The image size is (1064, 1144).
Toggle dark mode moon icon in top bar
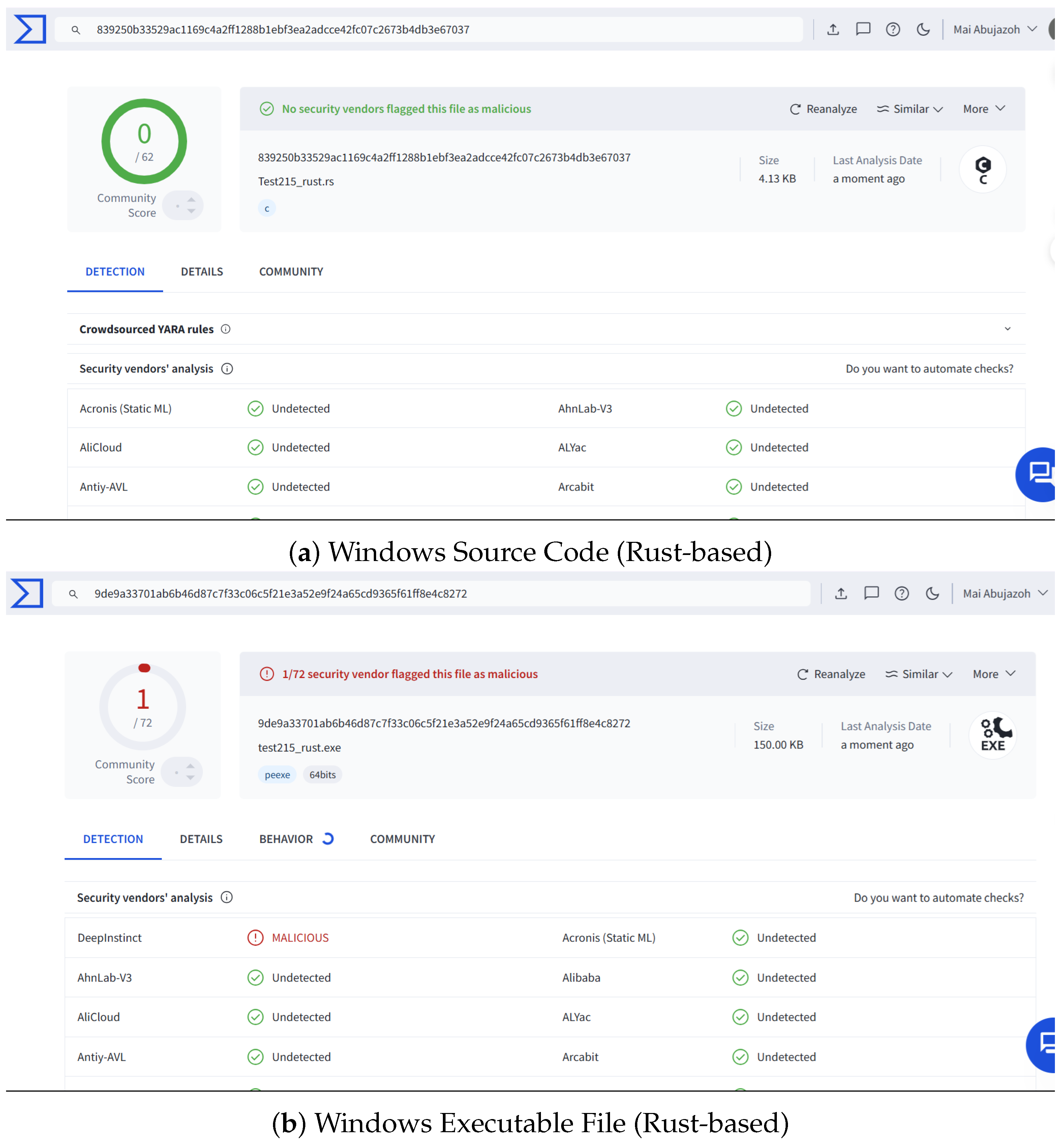(922, 29)
